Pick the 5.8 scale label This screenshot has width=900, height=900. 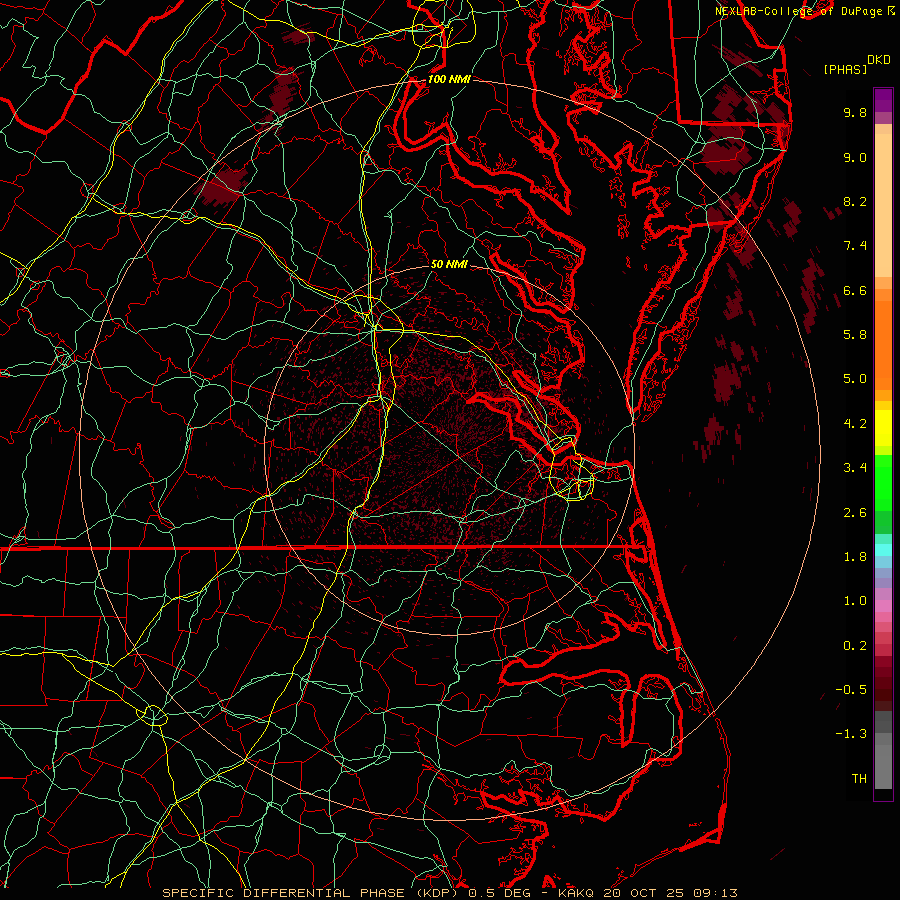(855, 335)
